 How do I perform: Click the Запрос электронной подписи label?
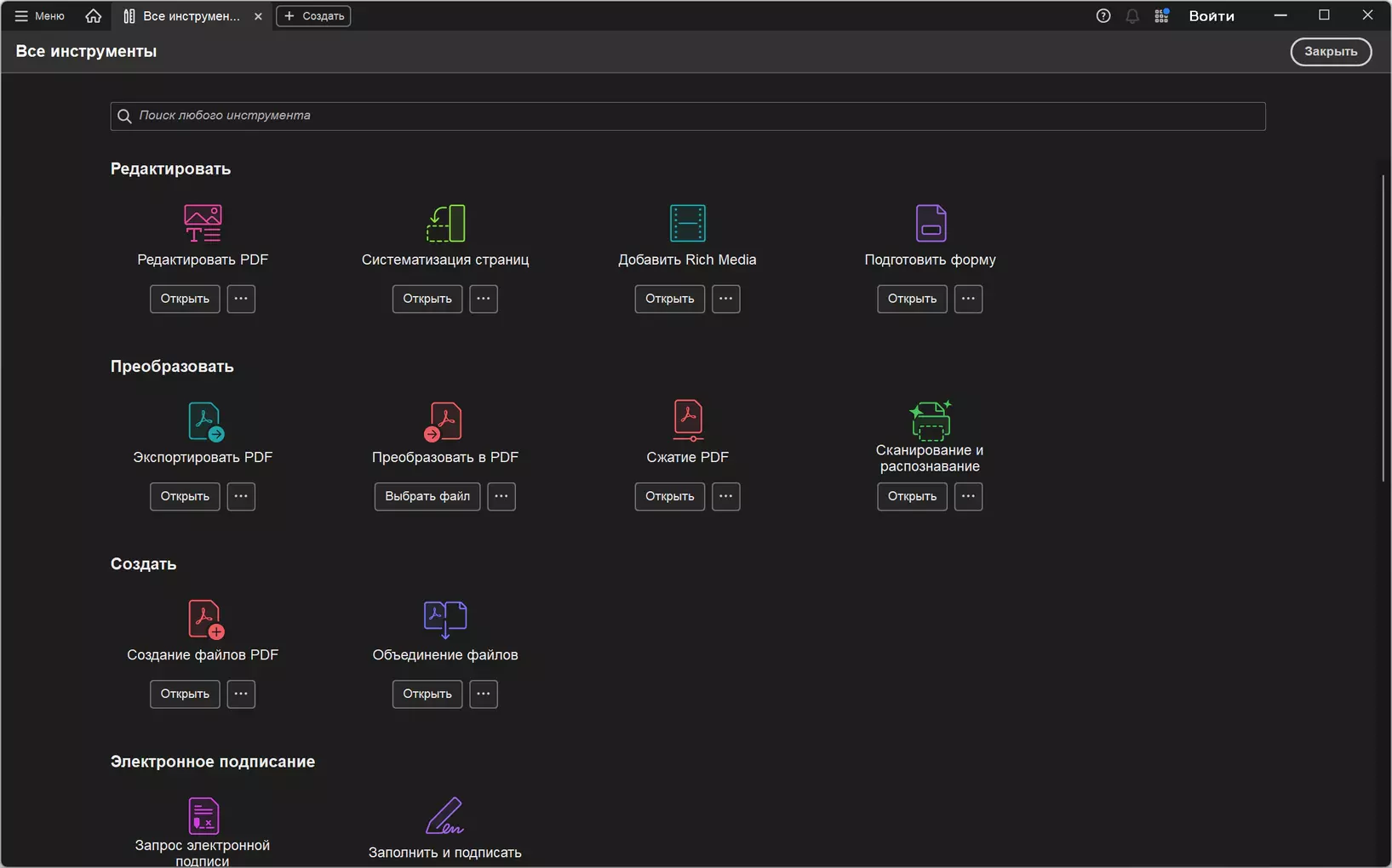(x=203, y=853)
